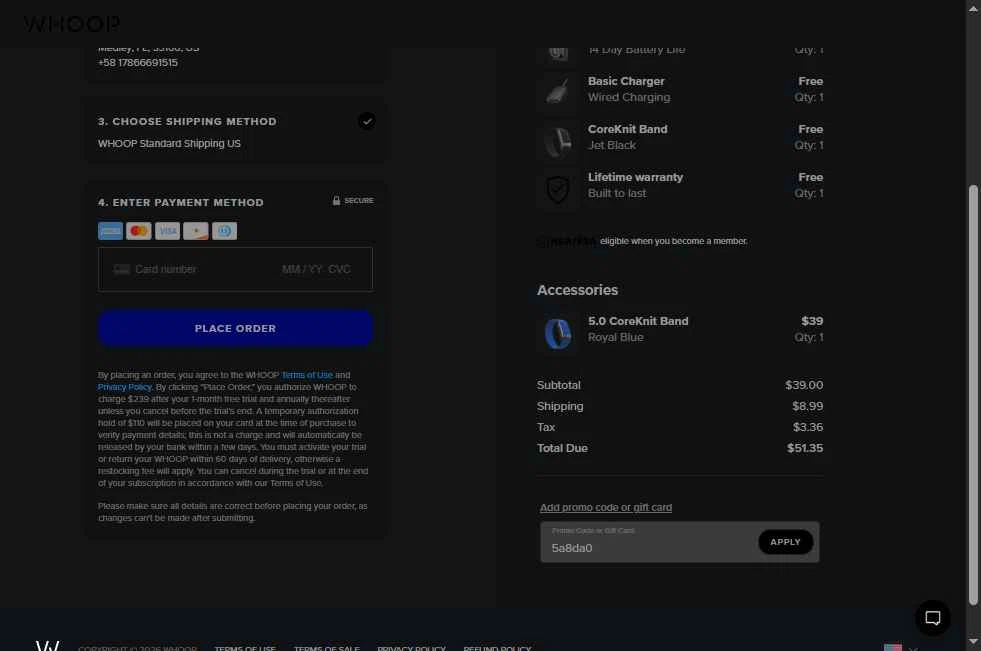
Task: Open footer TERMS OF USE link
Action: coord(245,648)
